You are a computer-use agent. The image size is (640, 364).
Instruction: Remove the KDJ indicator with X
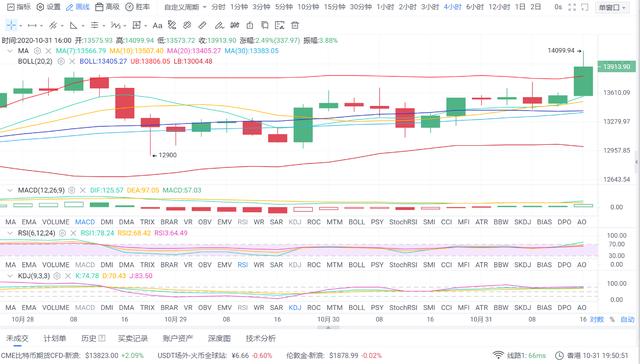click(68, 276)
